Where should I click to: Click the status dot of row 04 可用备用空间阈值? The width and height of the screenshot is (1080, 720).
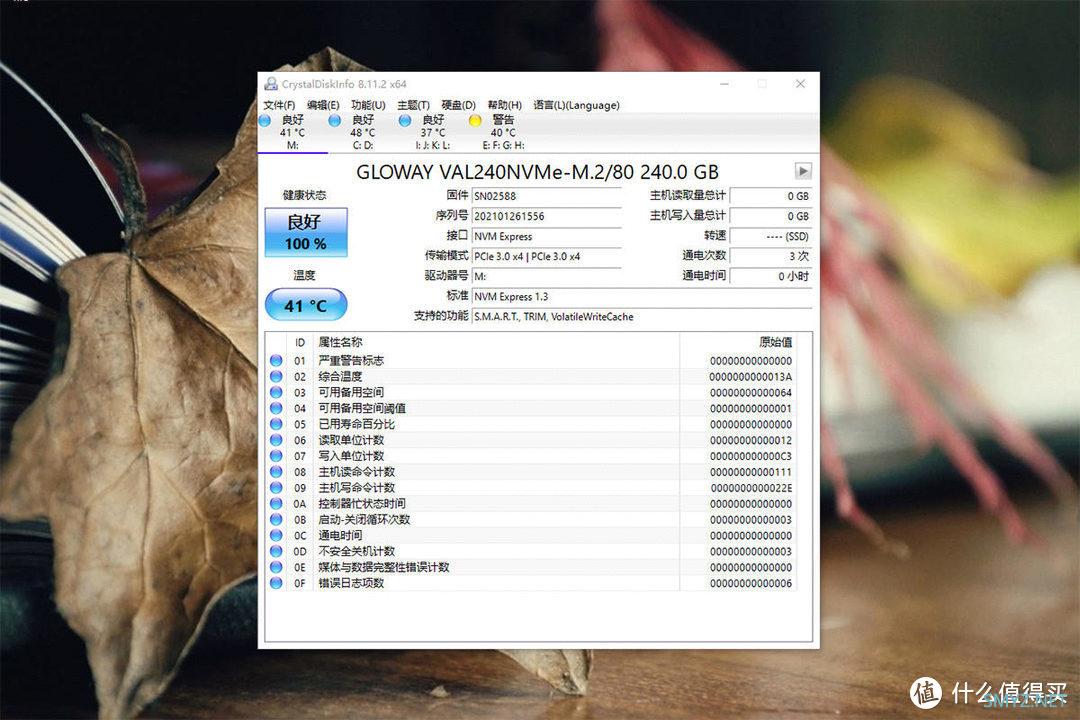pos(276,408)
